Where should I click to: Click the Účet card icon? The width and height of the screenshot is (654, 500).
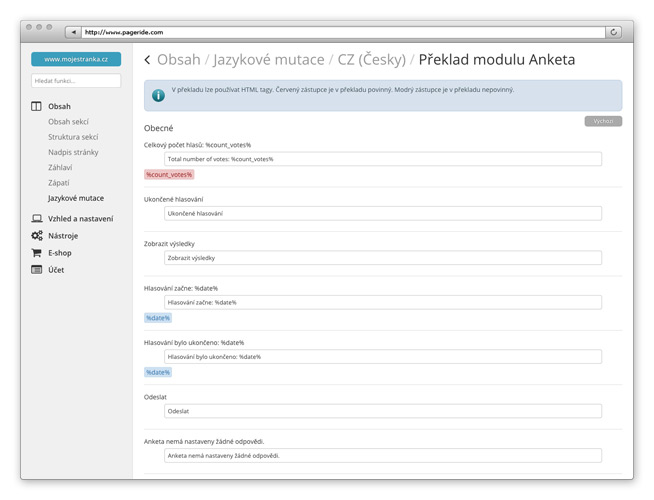37,270
